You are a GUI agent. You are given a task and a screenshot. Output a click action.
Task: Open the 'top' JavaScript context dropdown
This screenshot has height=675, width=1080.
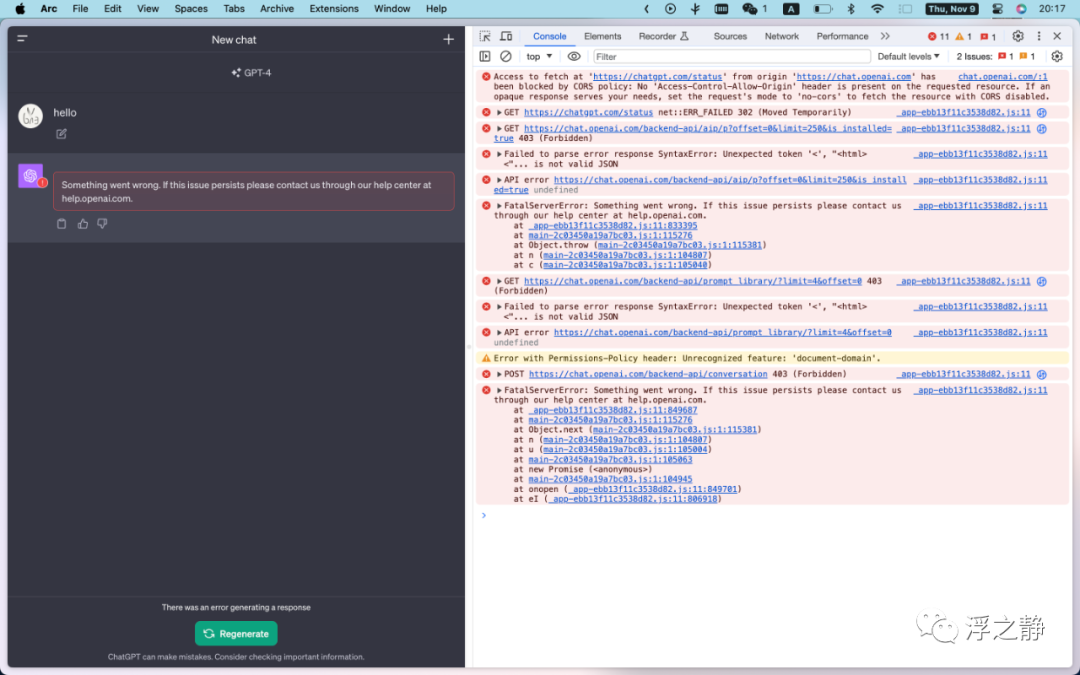(x=539, y=56)
